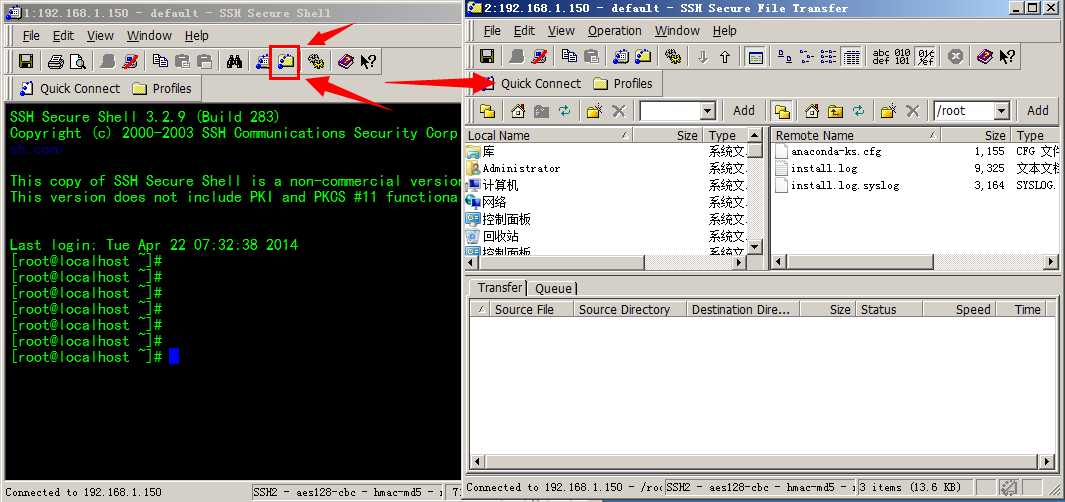The width and height of the screenshot is (1065, 502).
Task: Open the /root remote path dropdown
Action: 1002,111
